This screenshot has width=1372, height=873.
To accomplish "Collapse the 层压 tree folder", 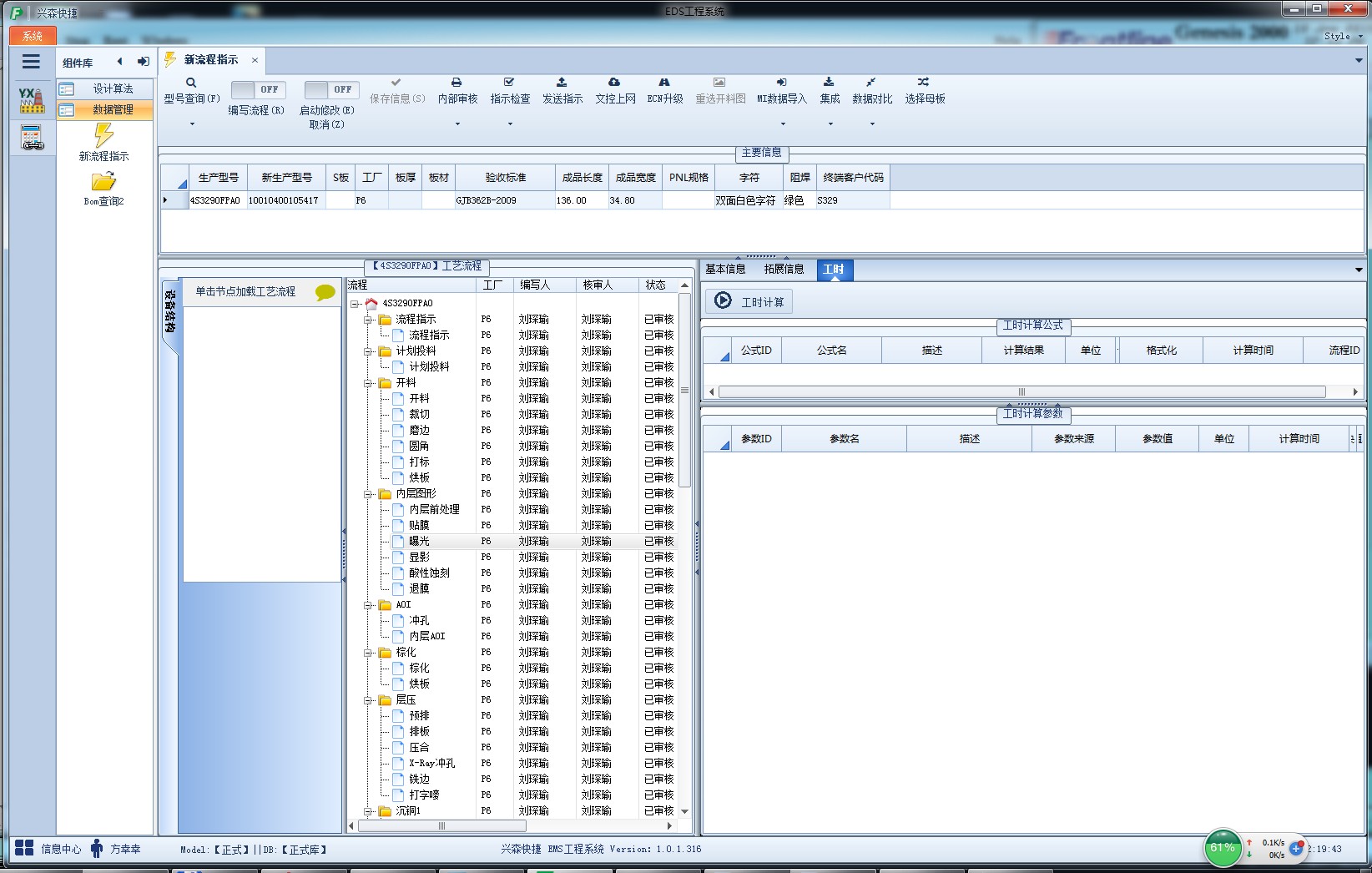I will (368, 700).
